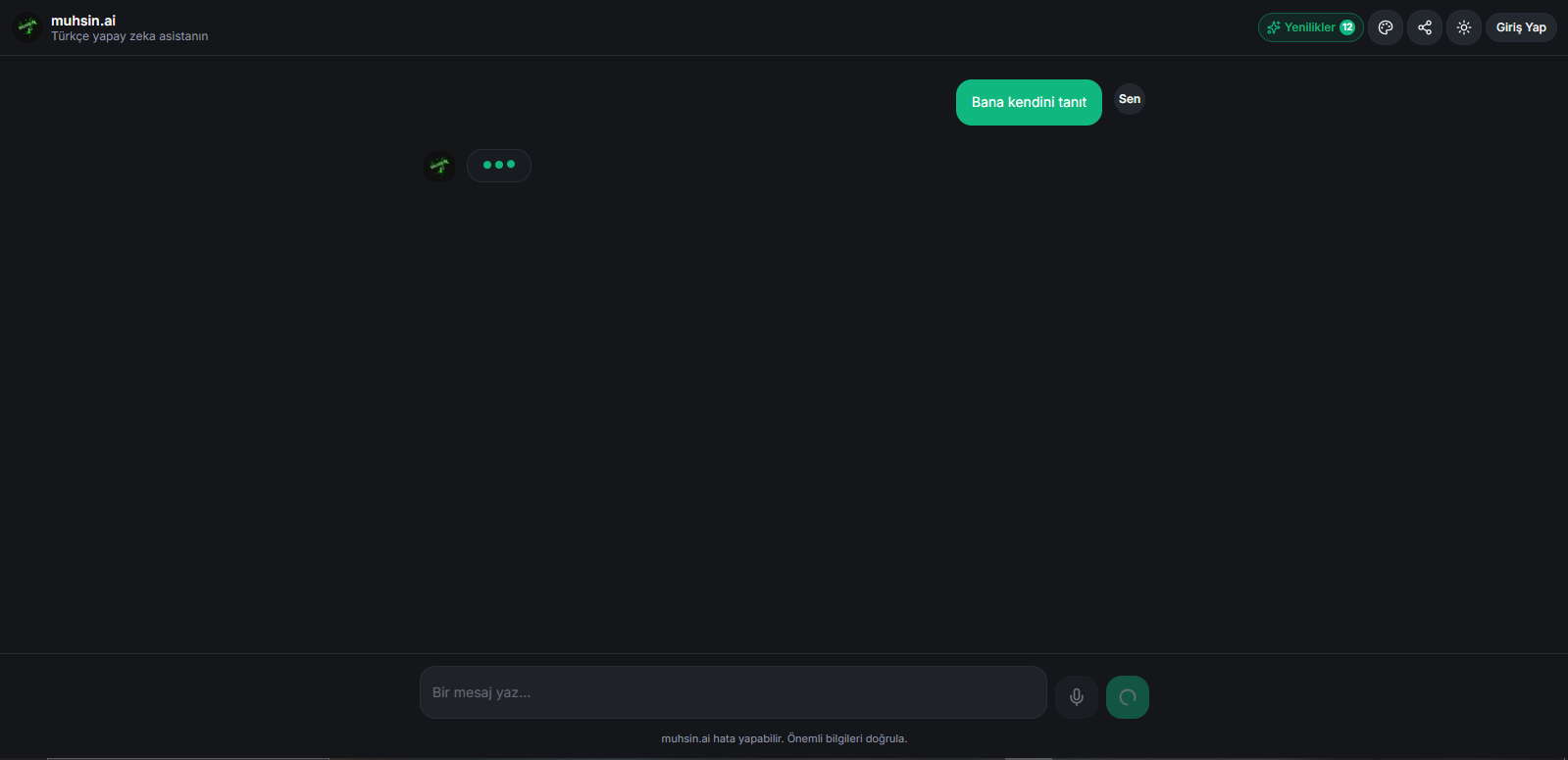Image resolution: width=1568 pixels, height=760 pixels.
Task: Open the muhsin.ai title link
Action: 83,21
